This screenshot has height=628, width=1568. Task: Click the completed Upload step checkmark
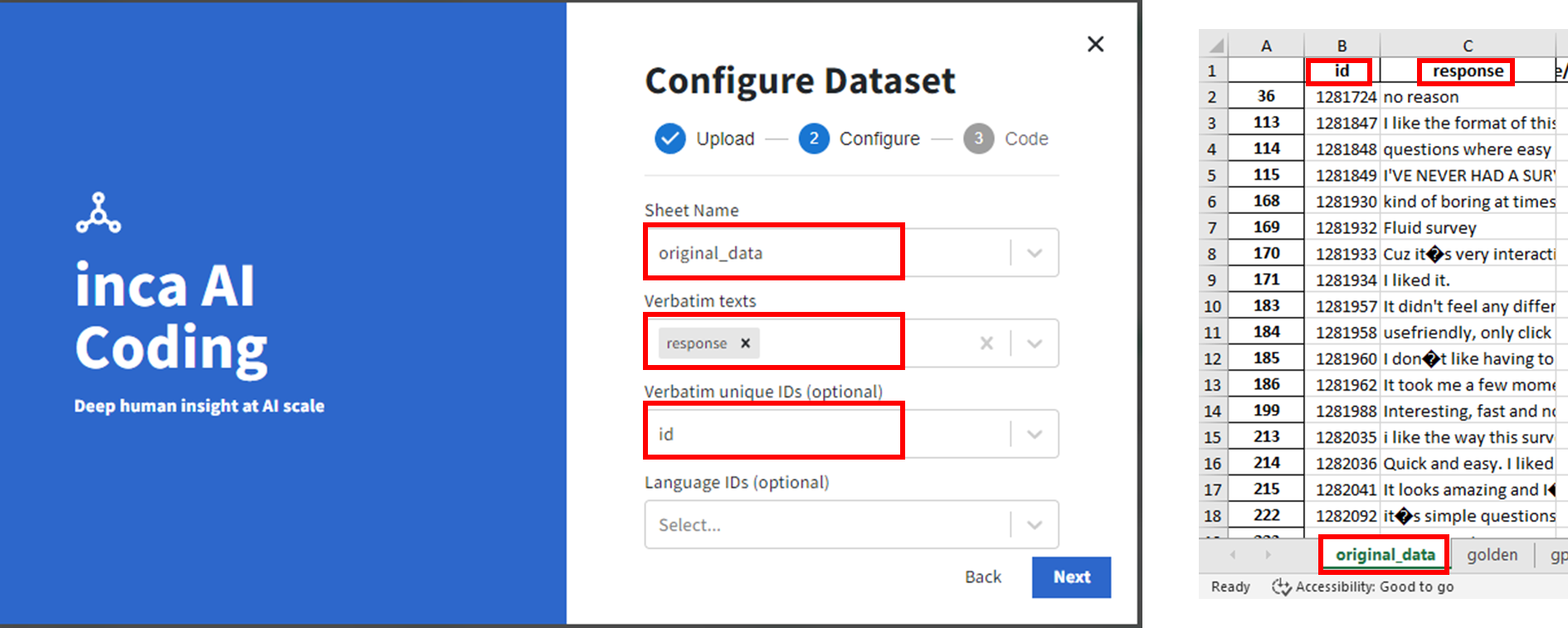point(670,139)
